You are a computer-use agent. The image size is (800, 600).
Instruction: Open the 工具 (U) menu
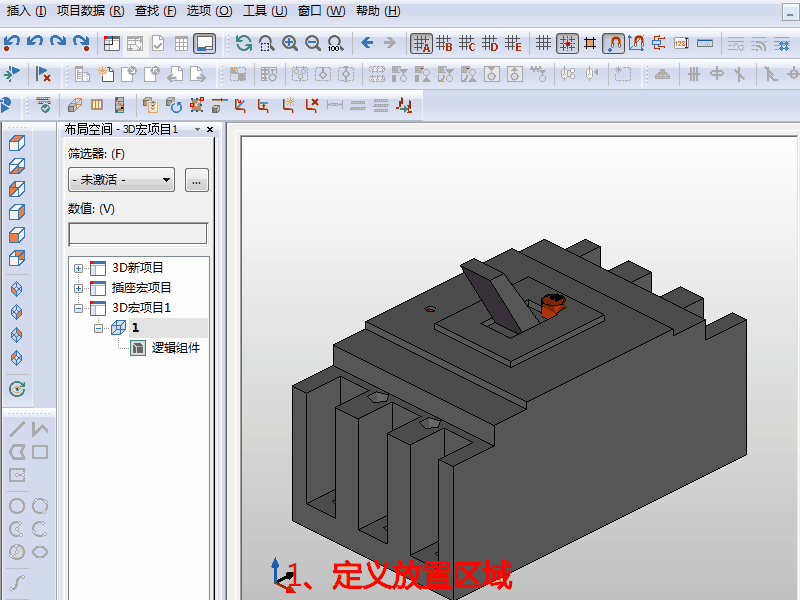(265, 11)
